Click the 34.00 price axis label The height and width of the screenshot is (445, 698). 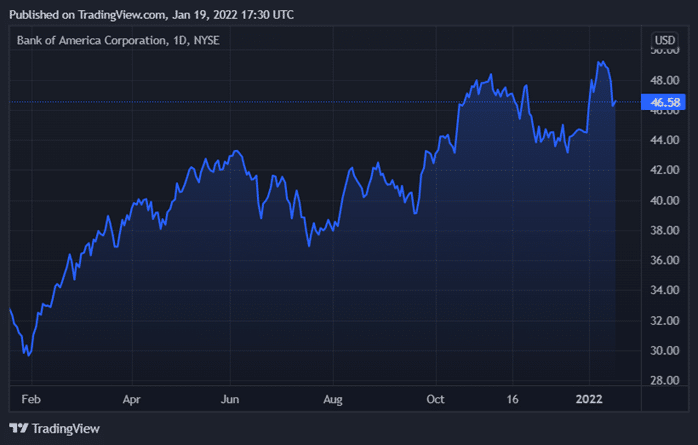(665, 290)
